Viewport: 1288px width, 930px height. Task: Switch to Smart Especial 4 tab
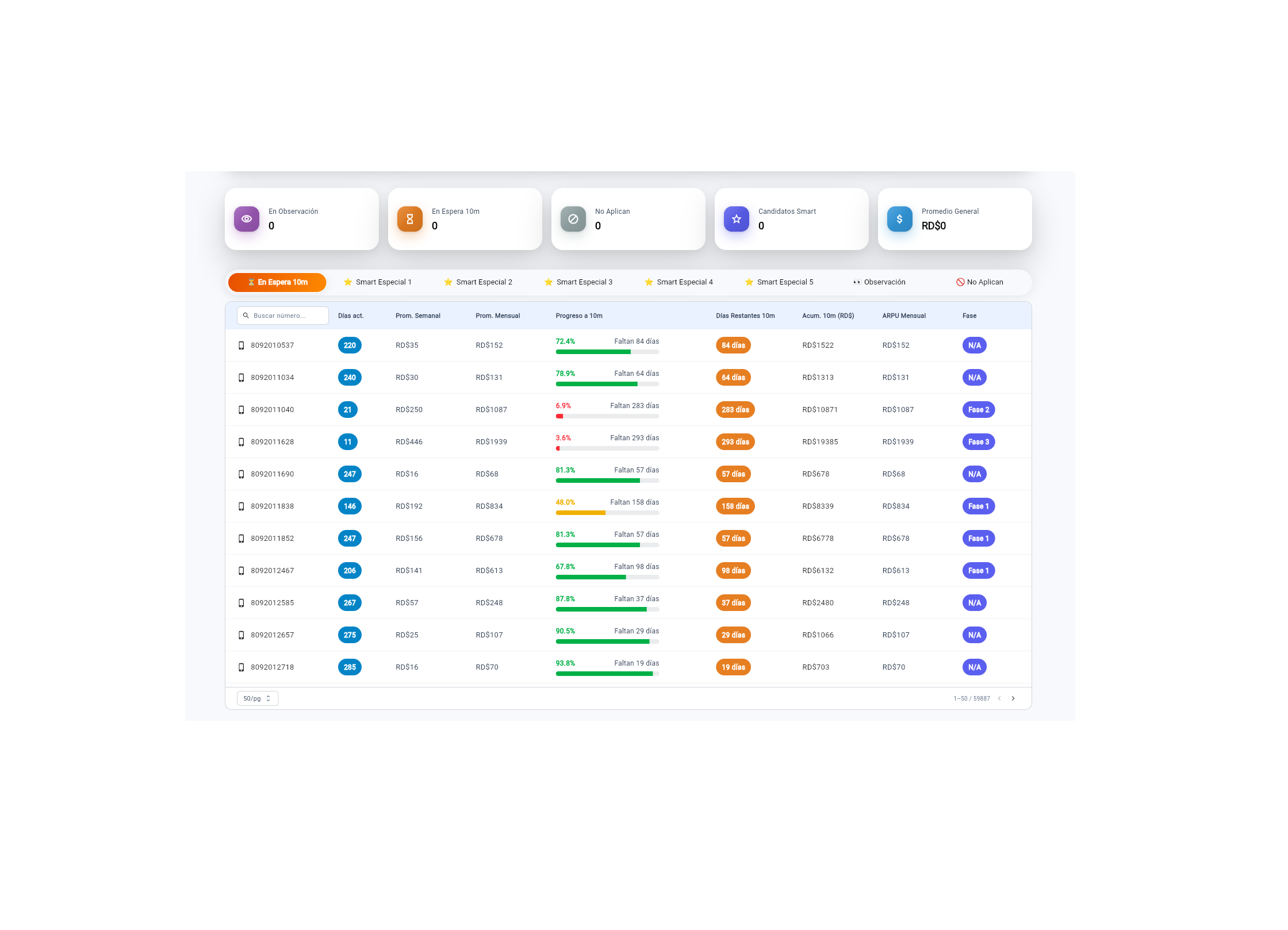click(x=679, y=282)
